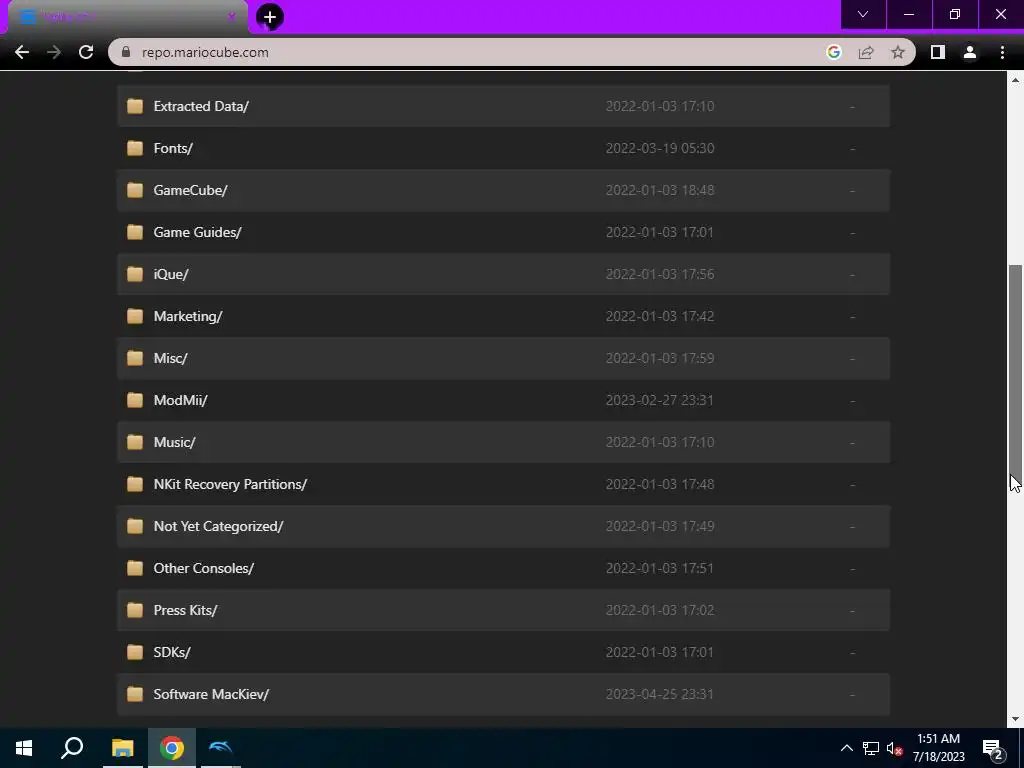Click the folder icon beside Music

coord(135,442)
